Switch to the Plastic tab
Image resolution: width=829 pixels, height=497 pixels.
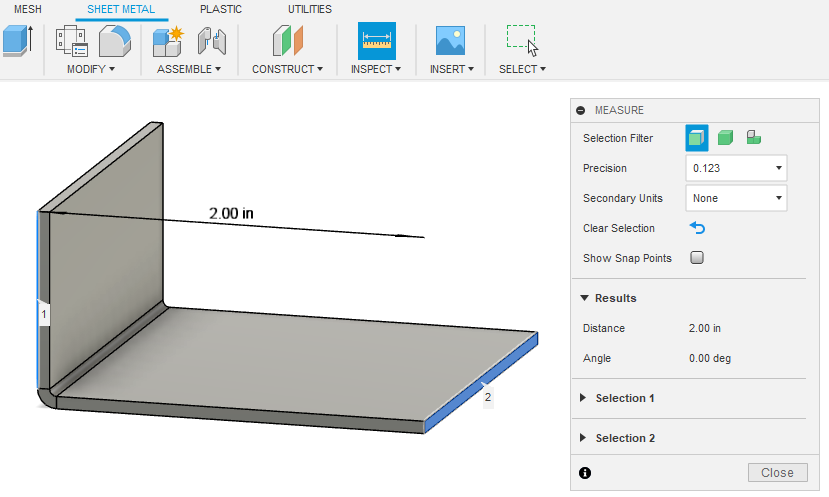pos(220,9)
